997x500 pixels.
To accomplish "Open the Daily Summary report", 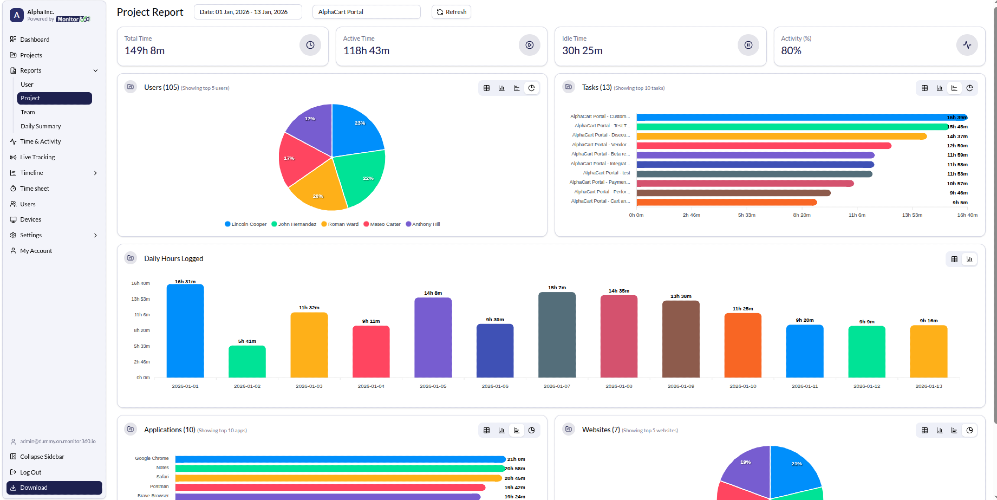I will point(41,126).
